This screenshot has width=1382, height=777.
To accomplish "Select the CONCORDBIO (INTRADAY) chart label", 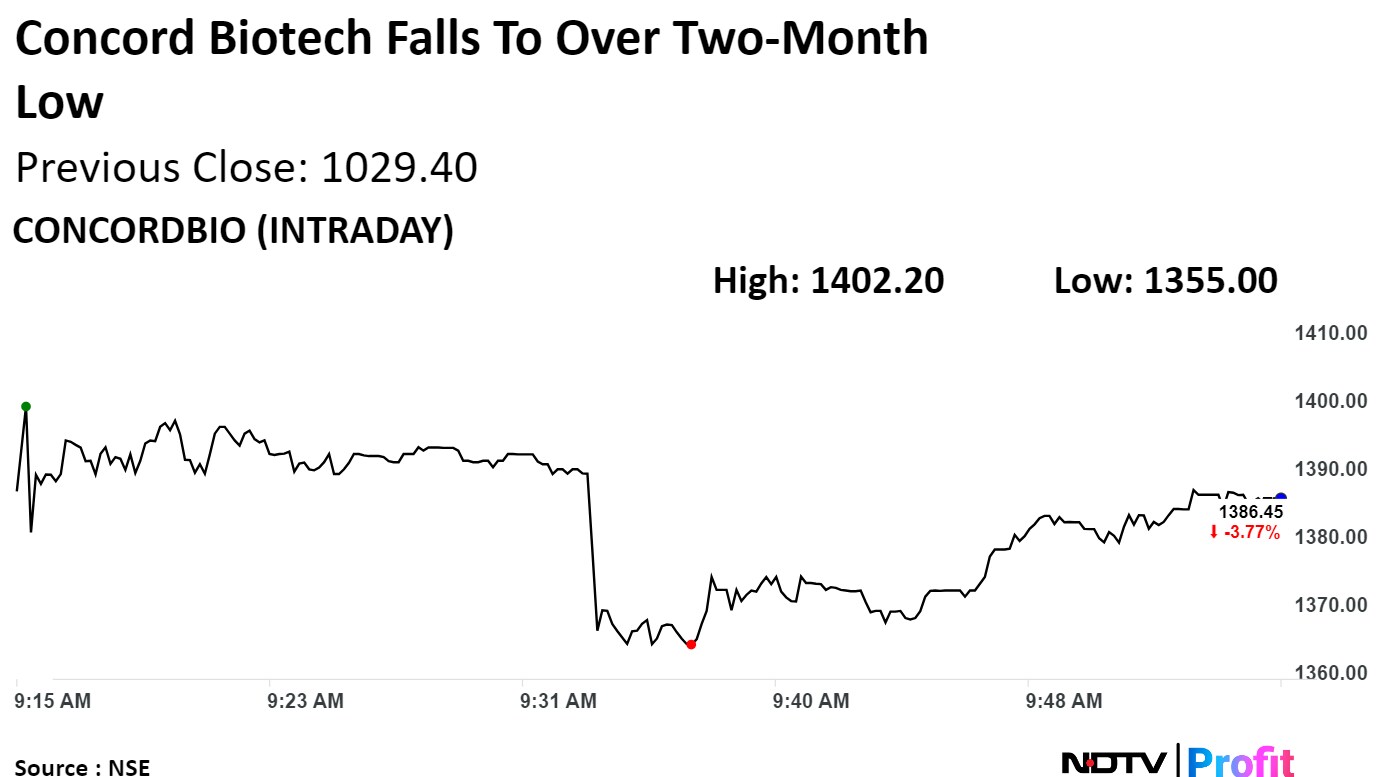I will click(233, 231).
